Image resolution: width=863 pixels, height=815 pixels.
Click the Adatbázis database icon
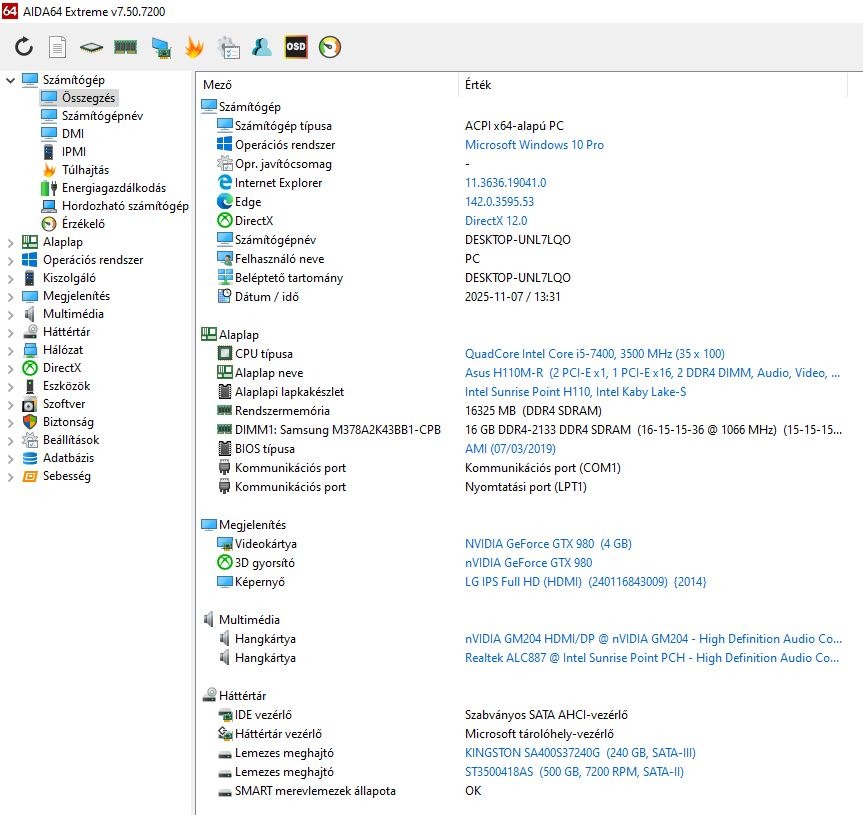[30, 458]
